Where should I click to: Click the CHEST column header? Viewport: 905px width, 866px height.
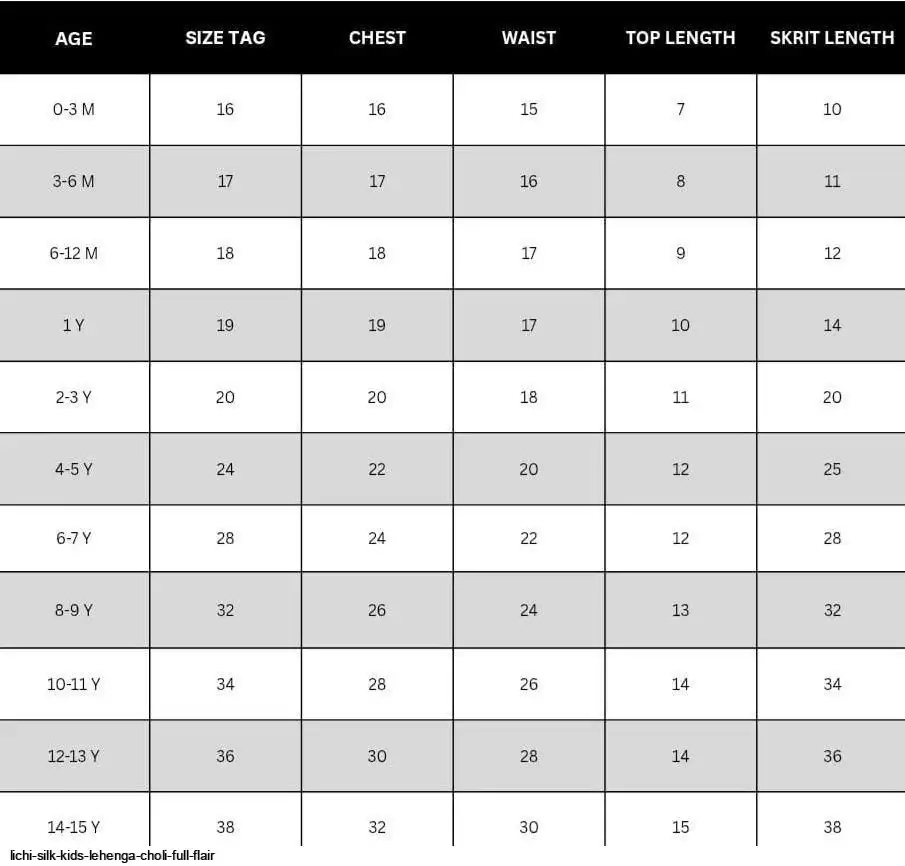[x=377, y=38]
